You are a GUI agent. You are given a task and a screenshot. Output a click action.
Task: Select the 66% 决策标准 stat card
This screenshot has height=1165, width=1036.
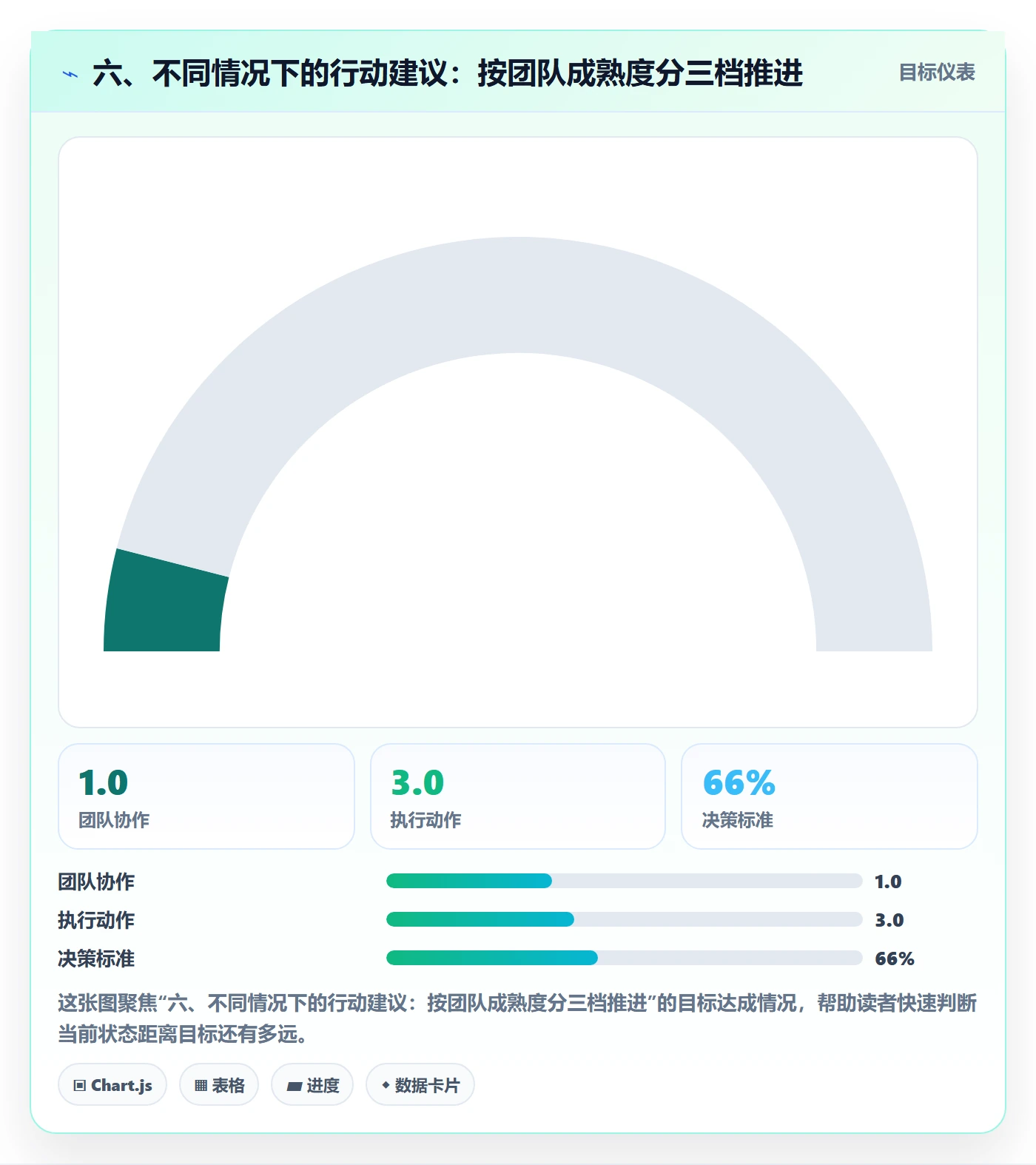[830, 796]
